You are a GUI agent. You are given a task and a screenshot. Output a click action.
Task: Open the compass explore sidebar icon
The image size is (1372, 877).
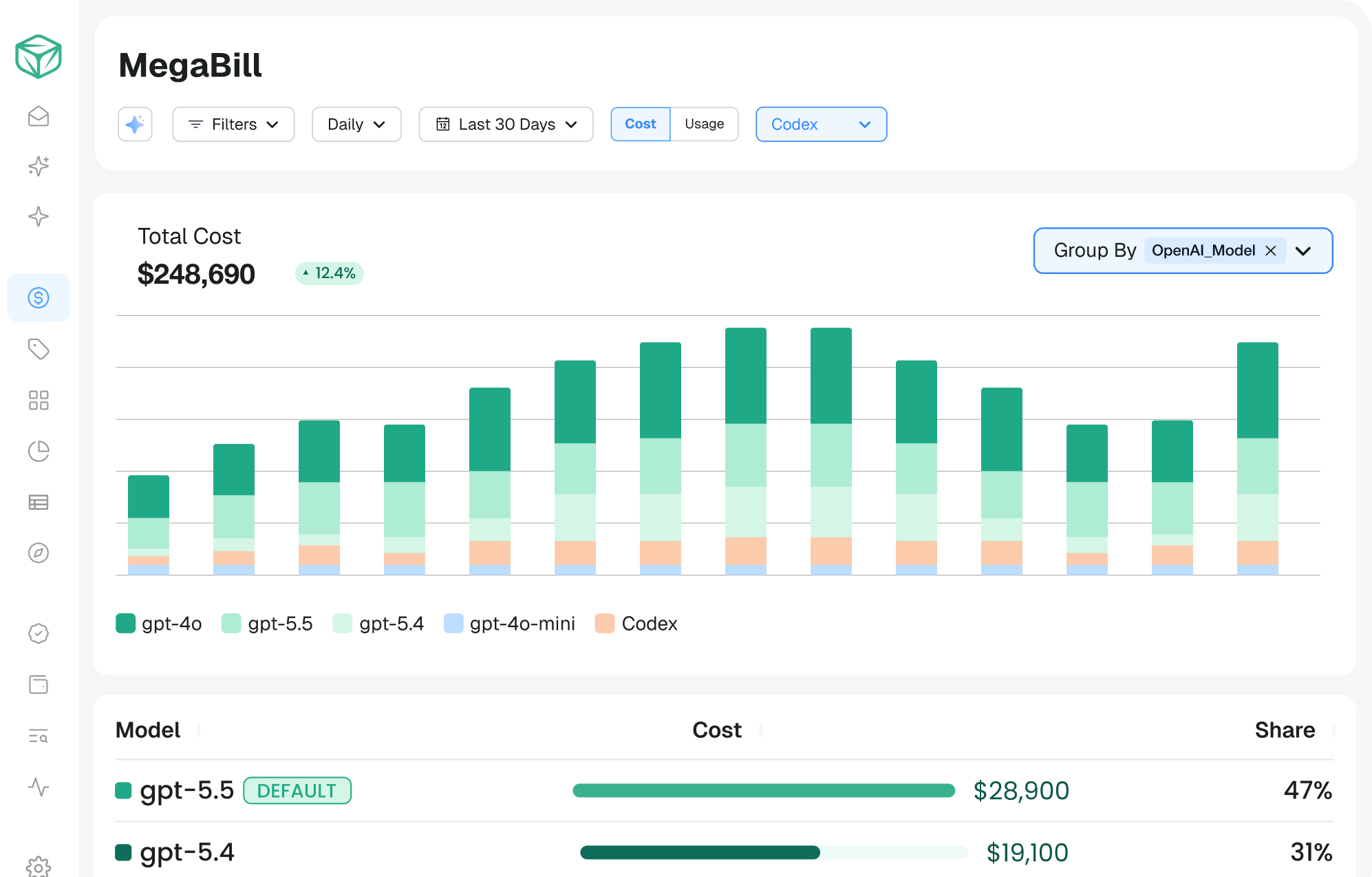(39, 553)
